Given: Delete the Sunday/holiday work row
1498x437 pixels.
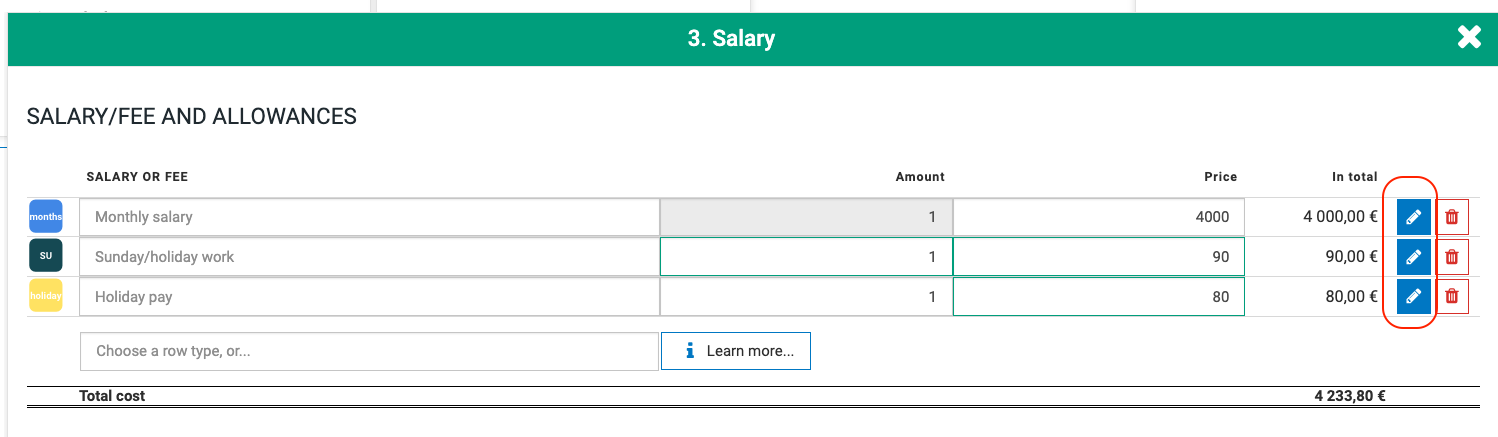Looking at the screenshot, I should tap(1452, 257).
